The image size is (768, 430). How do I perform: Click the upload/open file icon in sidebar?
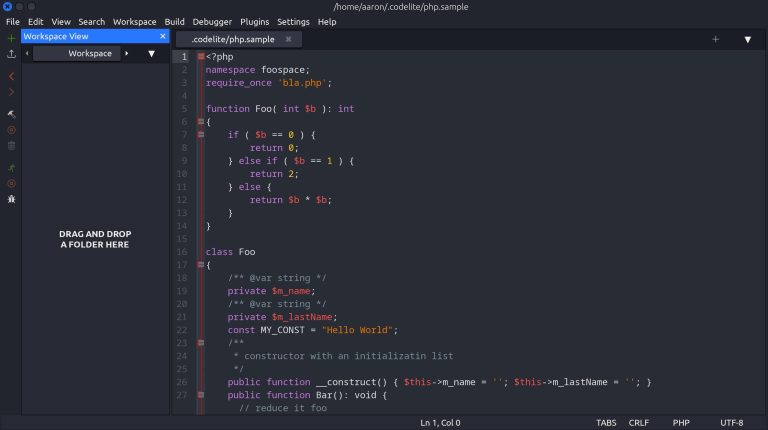(11, 54)
